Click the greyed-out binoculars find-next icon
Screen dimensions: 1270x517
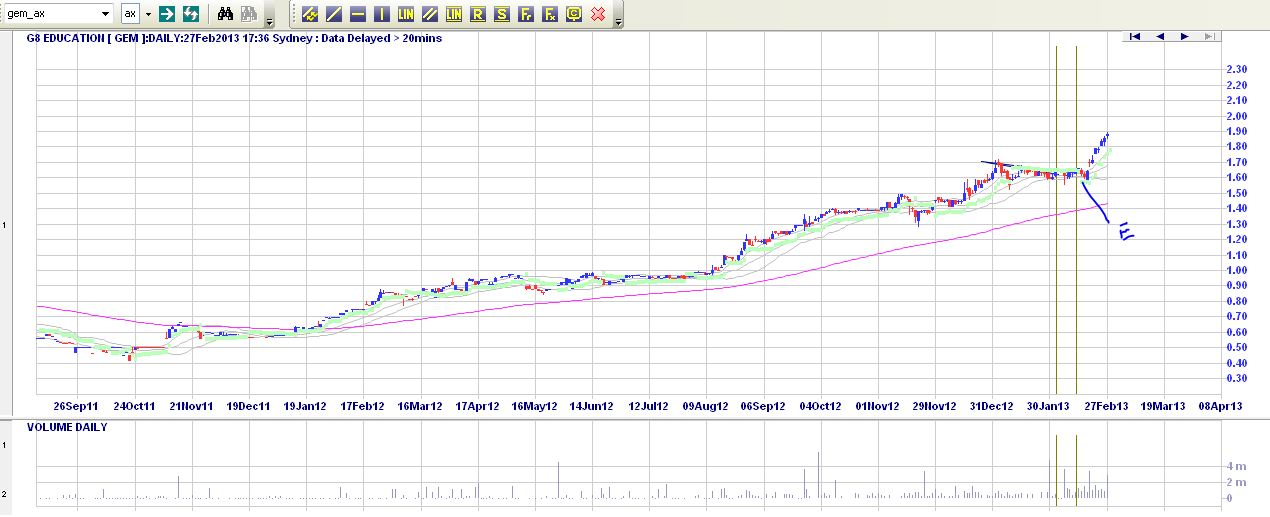(x=249, y=14)
